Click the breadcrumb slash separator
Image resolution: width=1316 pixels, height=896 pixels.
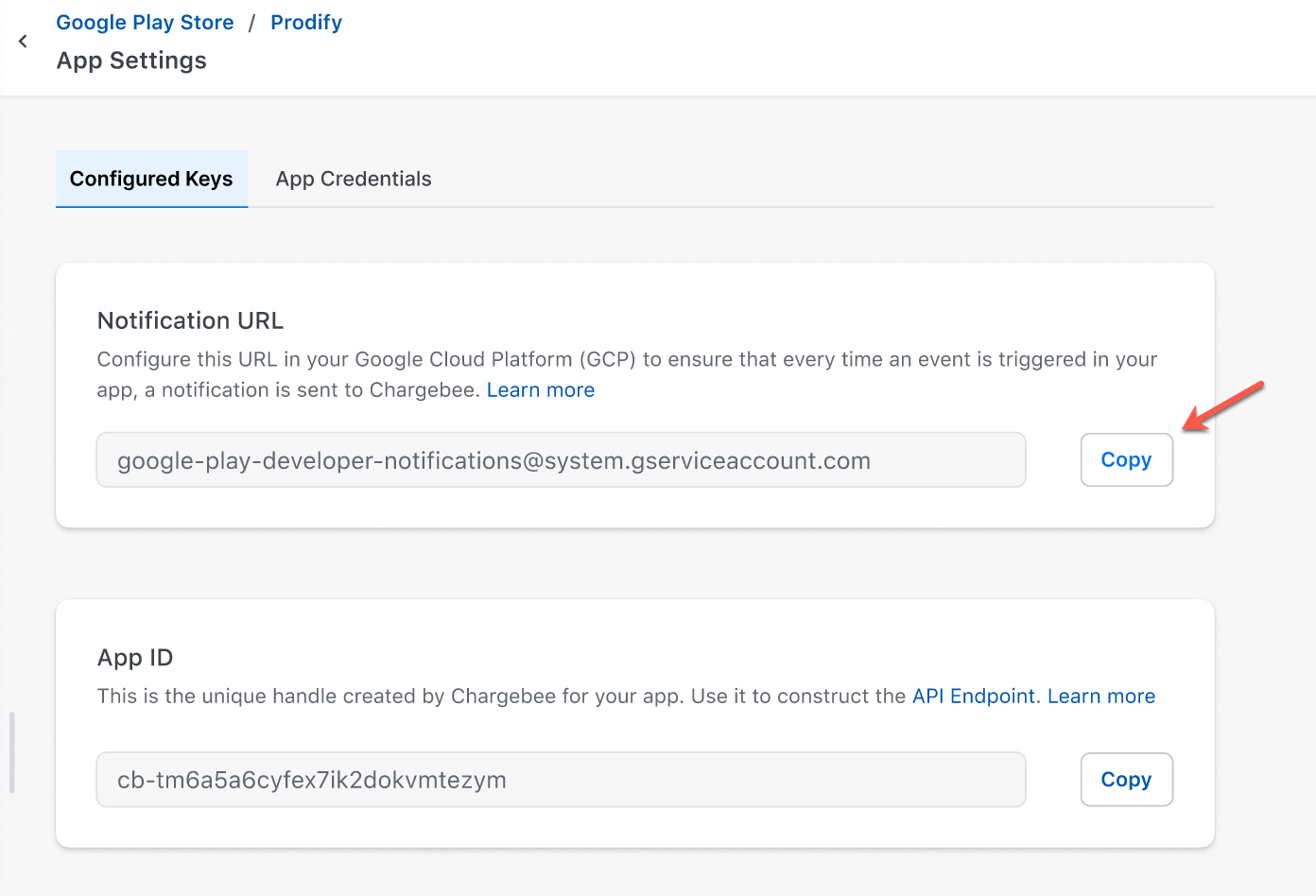coord(252,23)
